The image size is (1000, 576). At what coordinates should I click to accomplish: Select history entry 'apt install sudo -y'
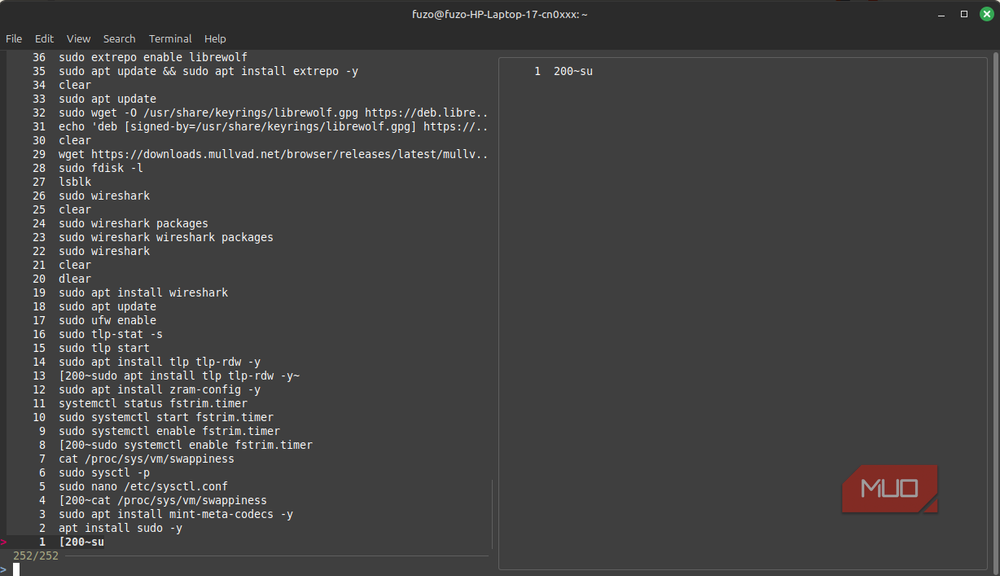coord(121,528)
